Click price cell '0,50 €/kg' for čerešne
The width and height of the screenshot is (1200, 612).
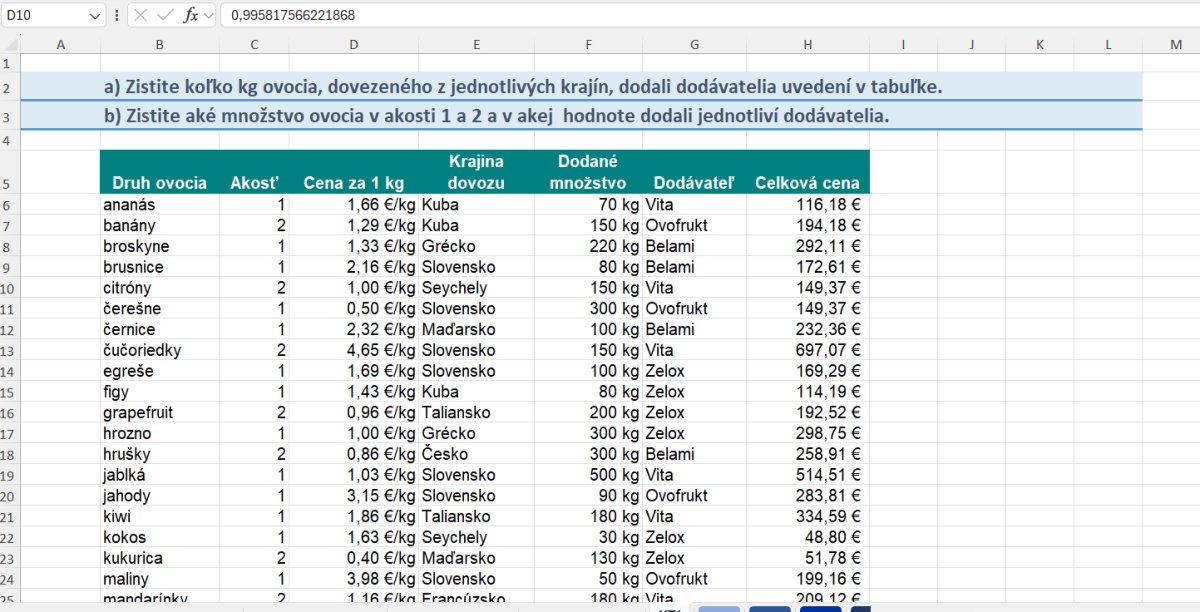(354, 309)
